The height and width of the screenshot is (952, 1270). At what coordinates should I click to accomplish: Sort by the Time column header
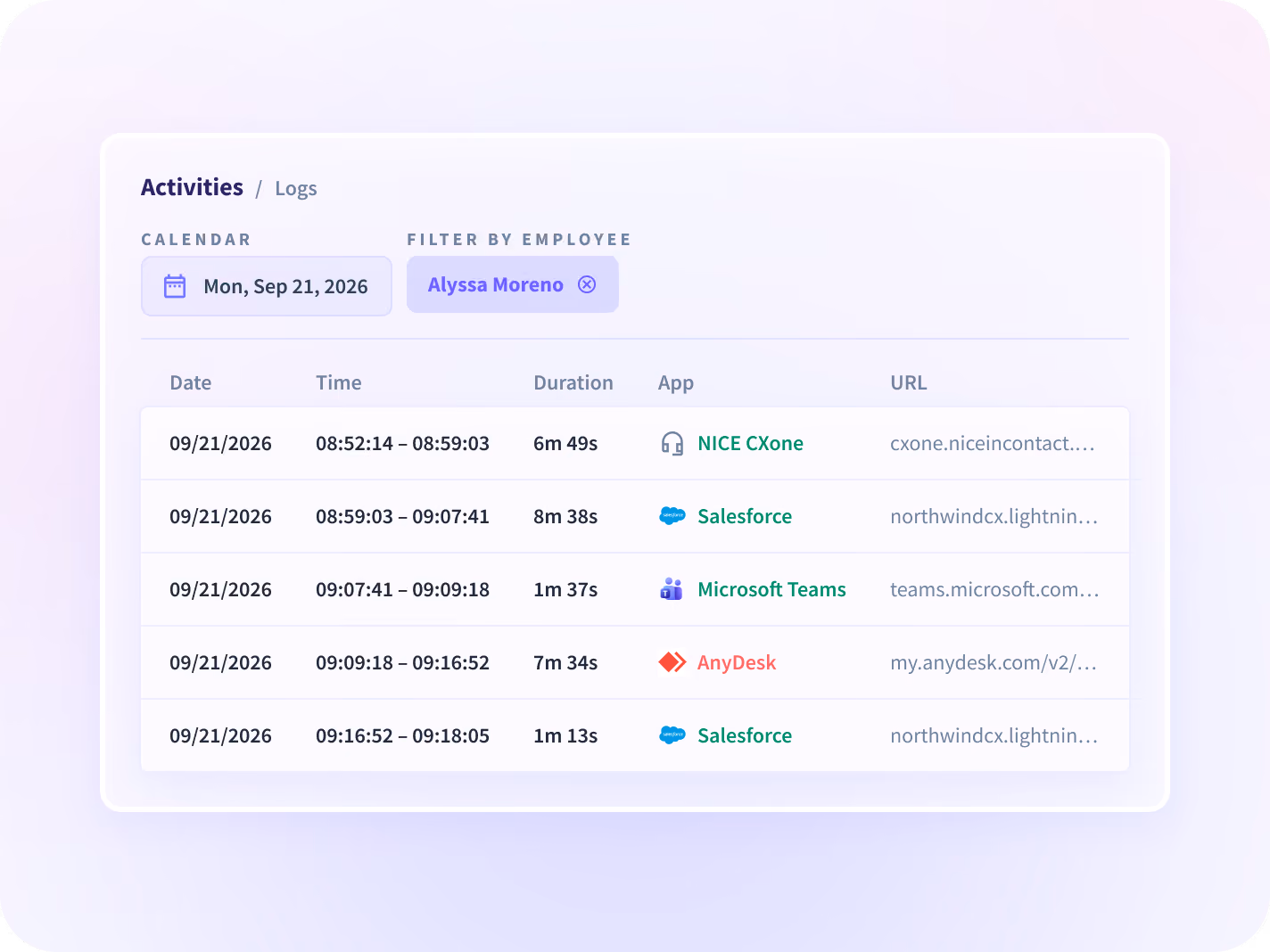339,382
